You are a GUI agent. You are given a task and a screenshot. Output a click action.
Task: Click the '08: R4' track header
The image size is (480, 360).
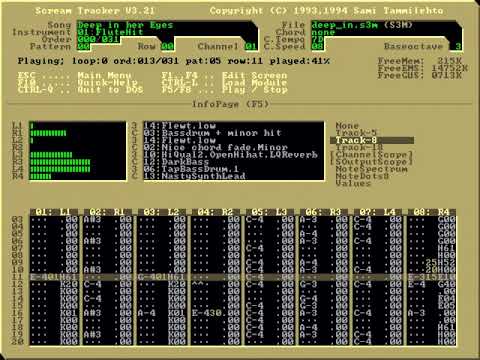click(x=432, y=212)
